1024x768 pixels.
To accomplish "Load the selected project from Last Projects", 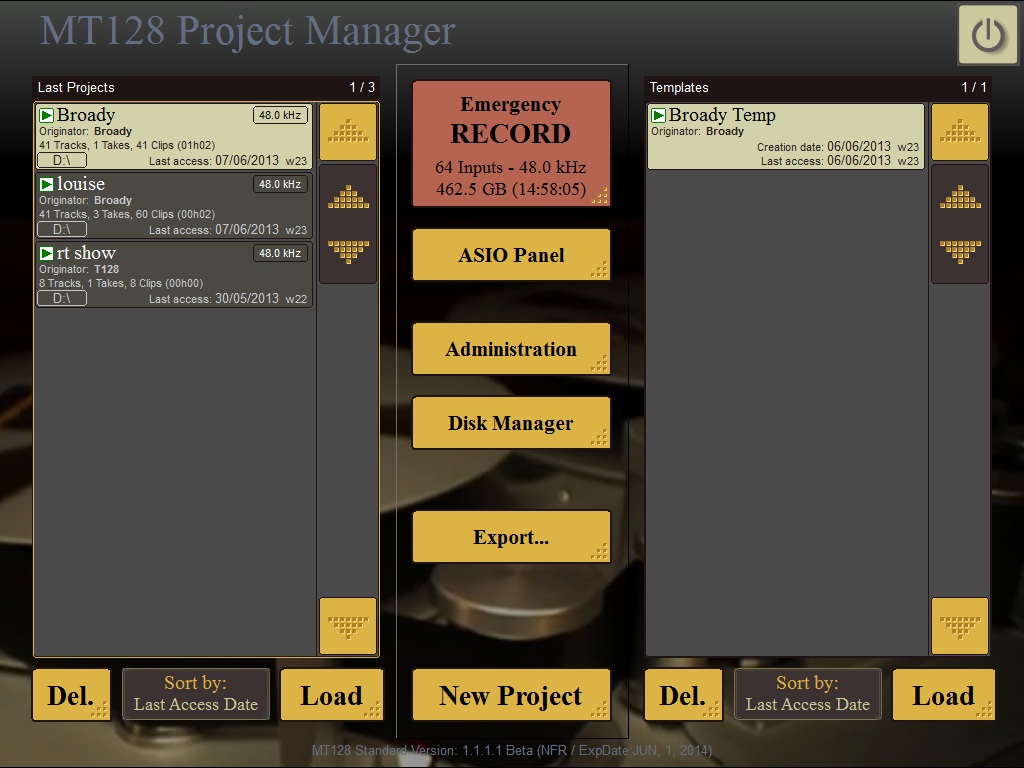I will [332, 696].
